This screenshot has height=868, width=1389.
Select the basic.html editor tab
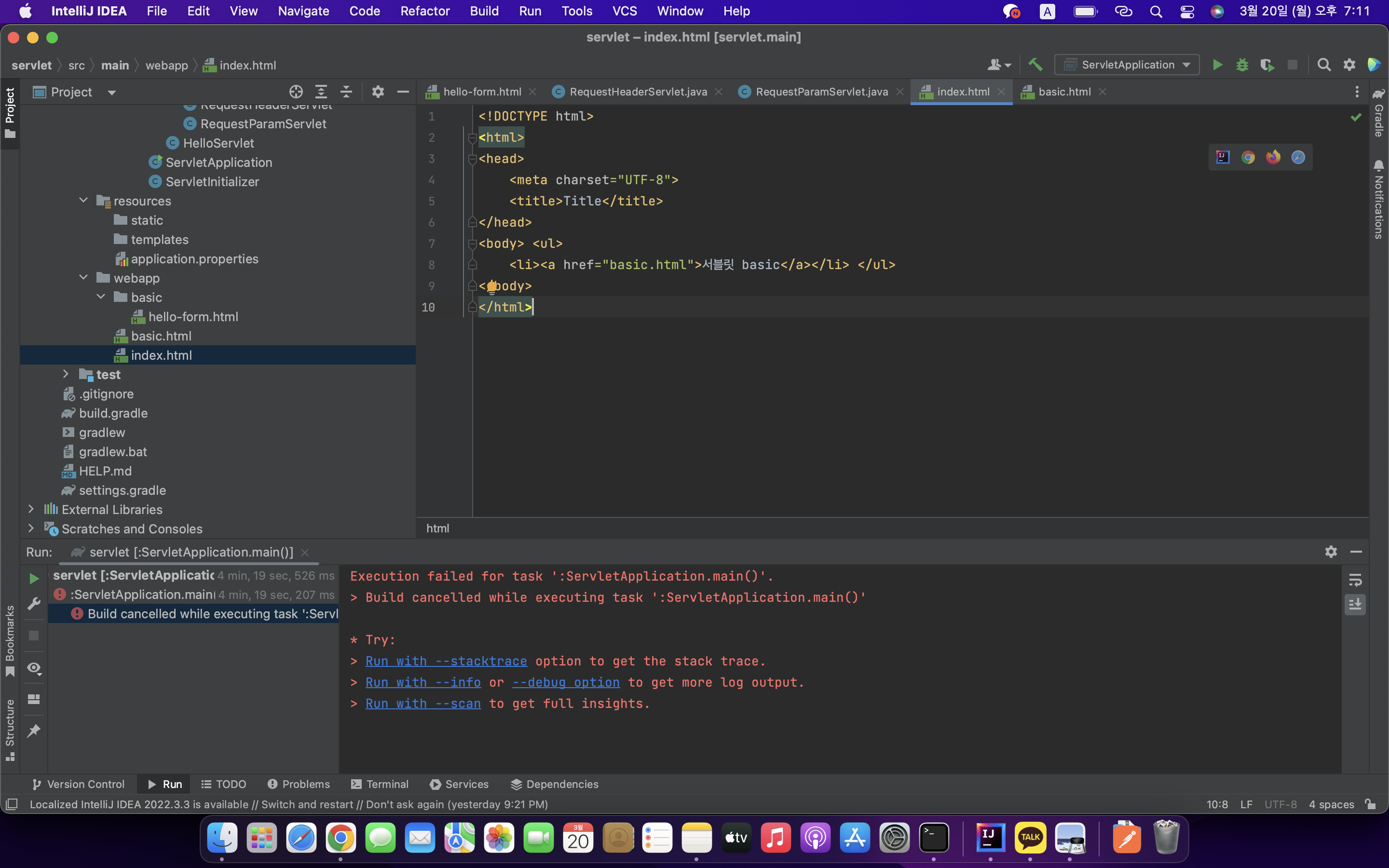[1064, 91]
